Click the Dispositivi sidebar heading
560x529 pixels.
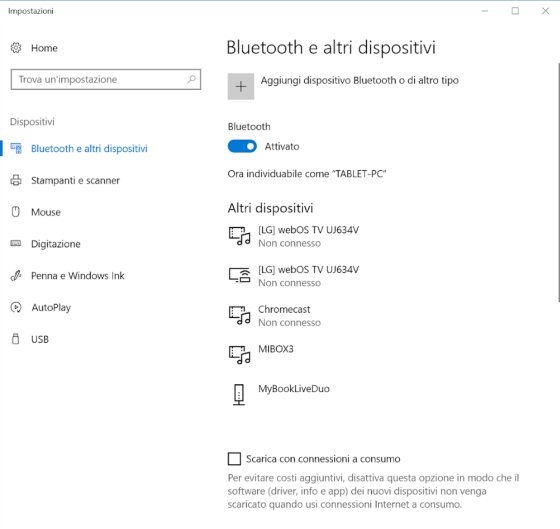point(32,122)
